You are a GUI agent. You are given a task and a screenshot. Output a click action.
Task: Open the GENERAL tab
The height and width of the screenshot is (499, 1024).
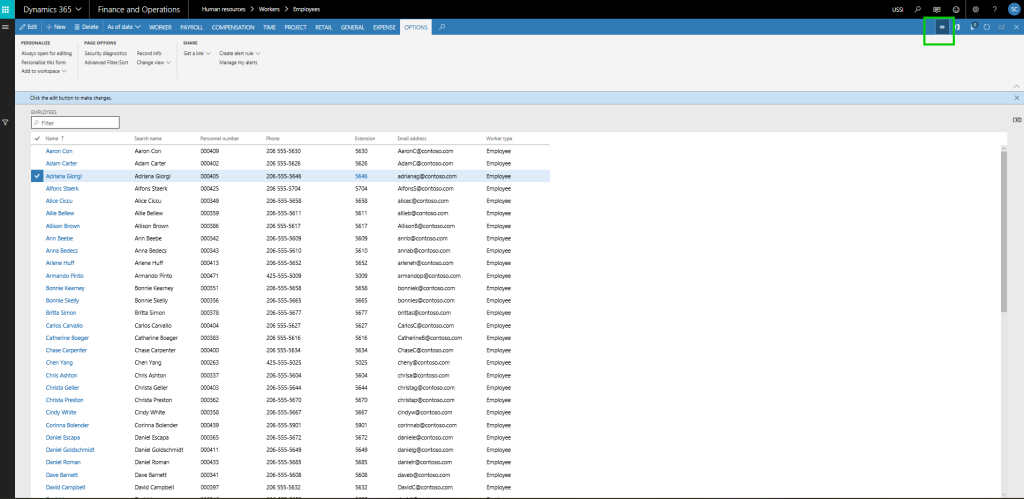pyautogui.click(x=353, y=27)
